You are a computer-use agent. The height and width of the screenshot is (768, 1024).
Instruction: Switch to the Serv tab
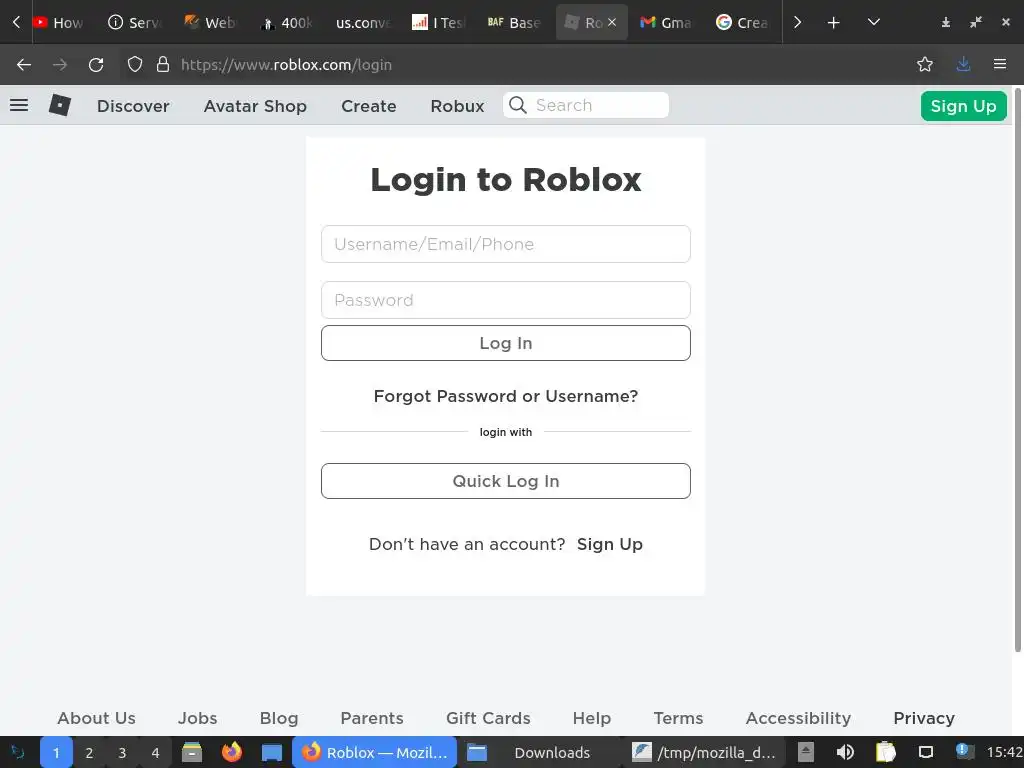point(135,23)
